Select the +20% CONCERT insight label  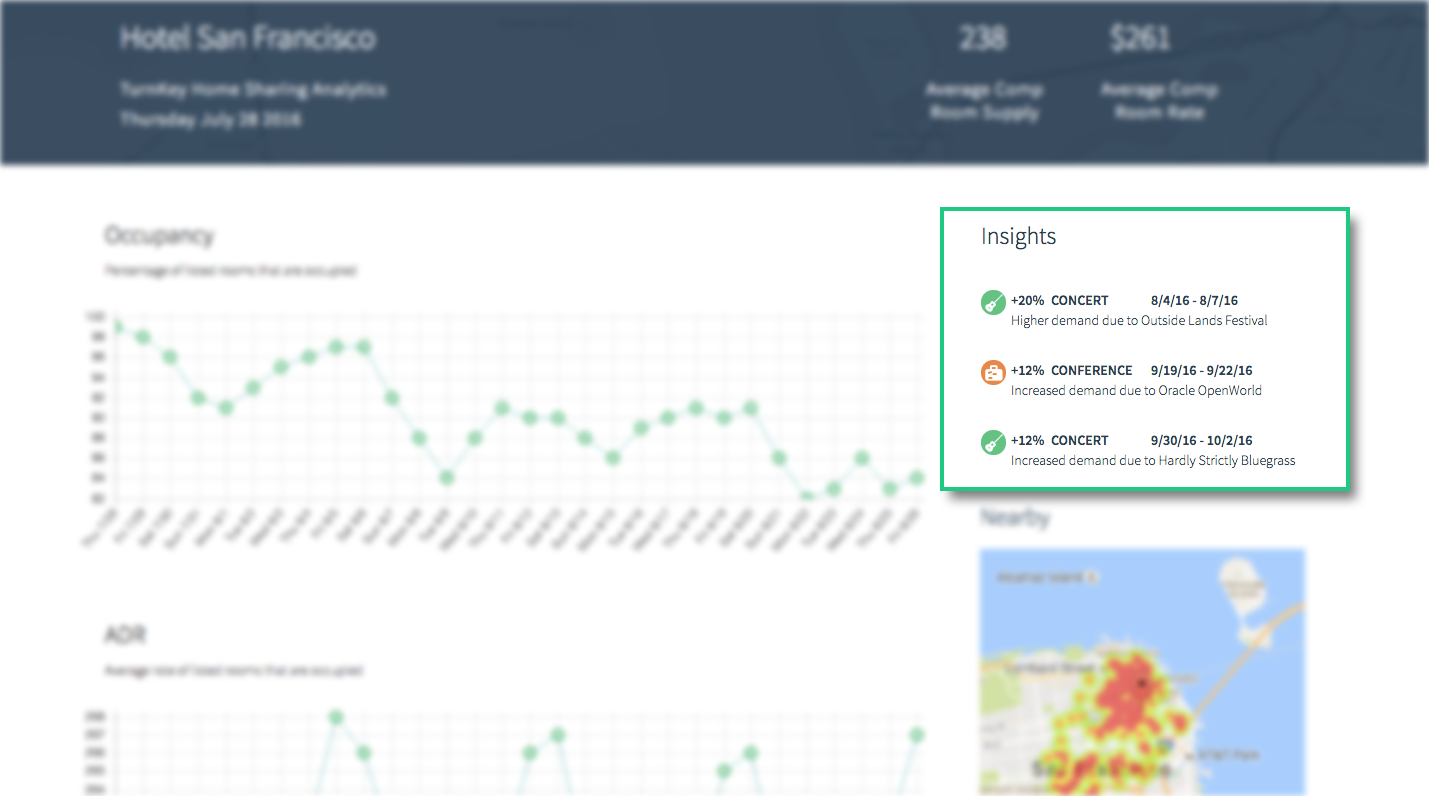[1060, 300]
